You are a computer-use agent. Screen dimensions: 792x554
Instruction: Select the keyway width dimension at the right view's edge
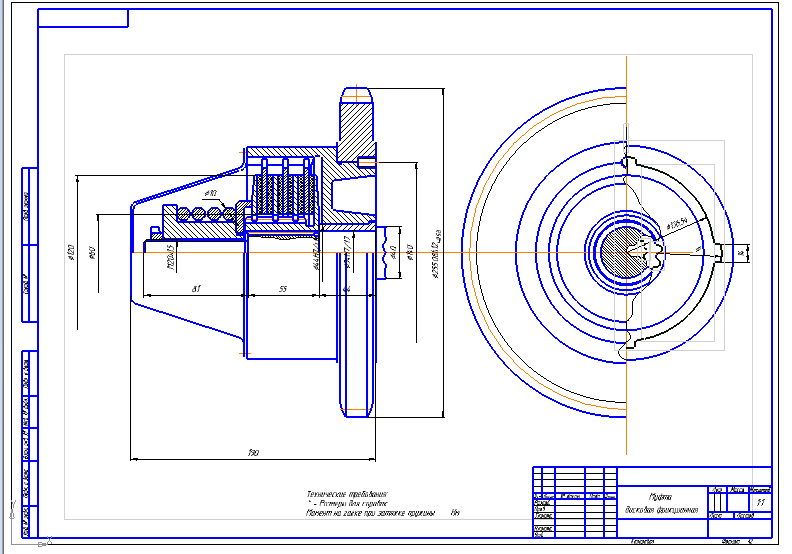pyautogui.click(x=741, y=254)
